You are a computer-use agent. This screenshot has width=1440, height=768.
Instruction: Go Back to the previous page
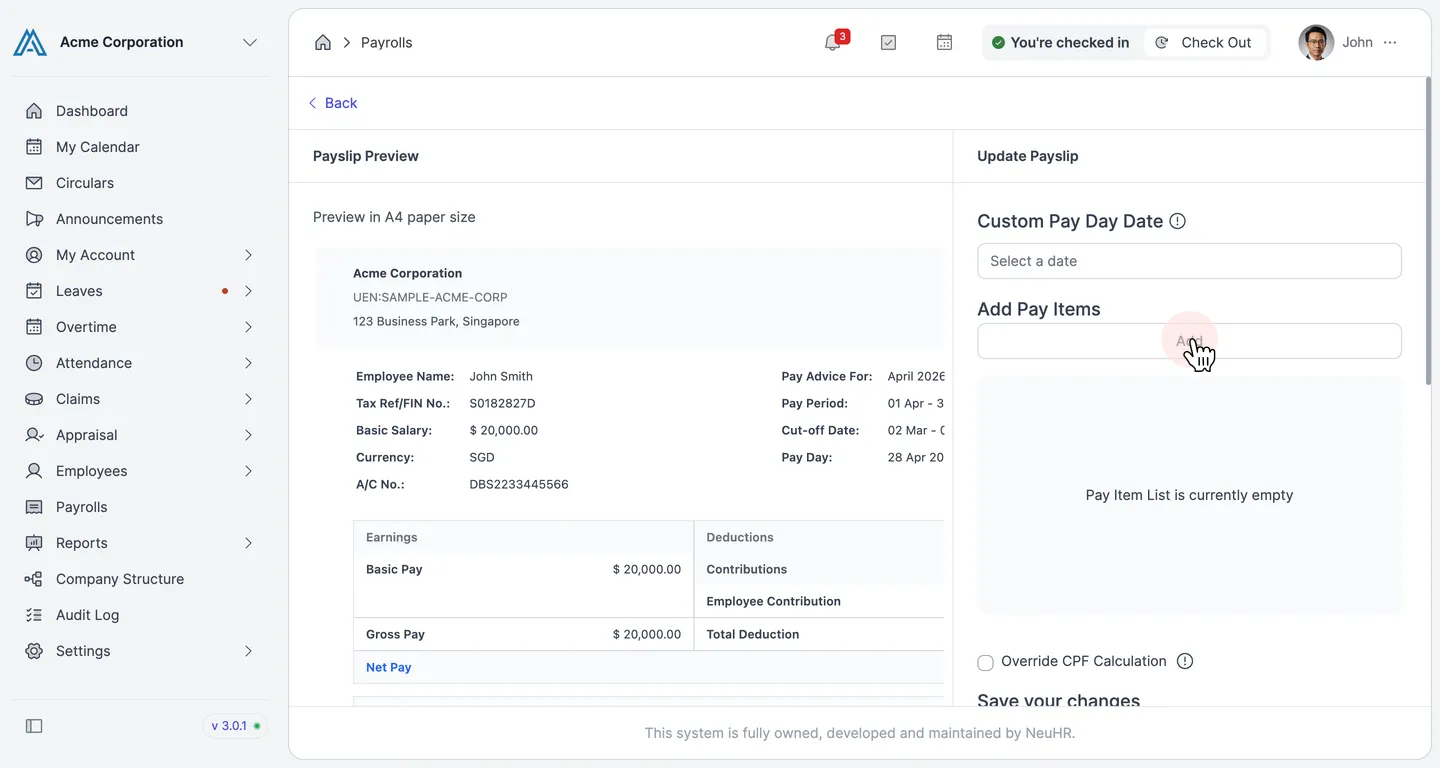point(332,103)
